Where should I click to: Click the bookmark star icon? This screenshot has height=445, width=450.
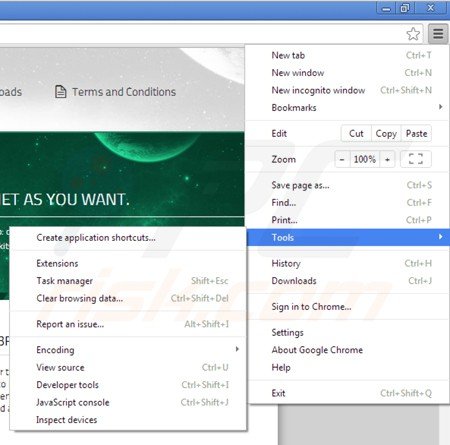pyautogui.click(x=413, y=34)
